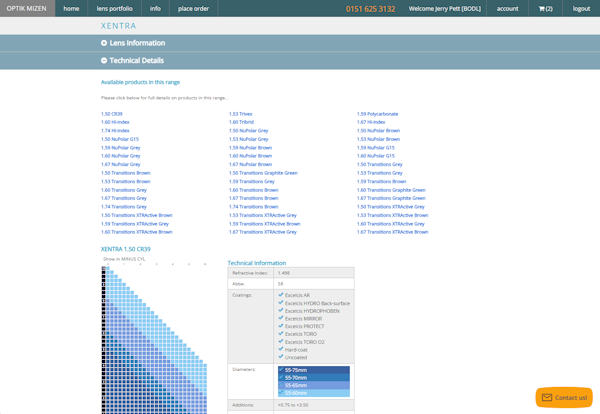Open the 1.60 Tribrid product link
This screenshot has width=600, height=414.
(241, 122)
